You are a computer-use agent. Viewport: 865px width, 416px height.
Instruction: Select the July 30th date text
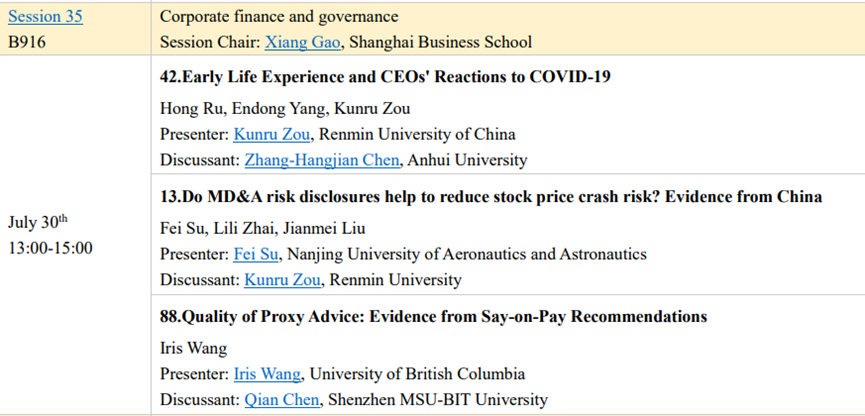[38, 222]
